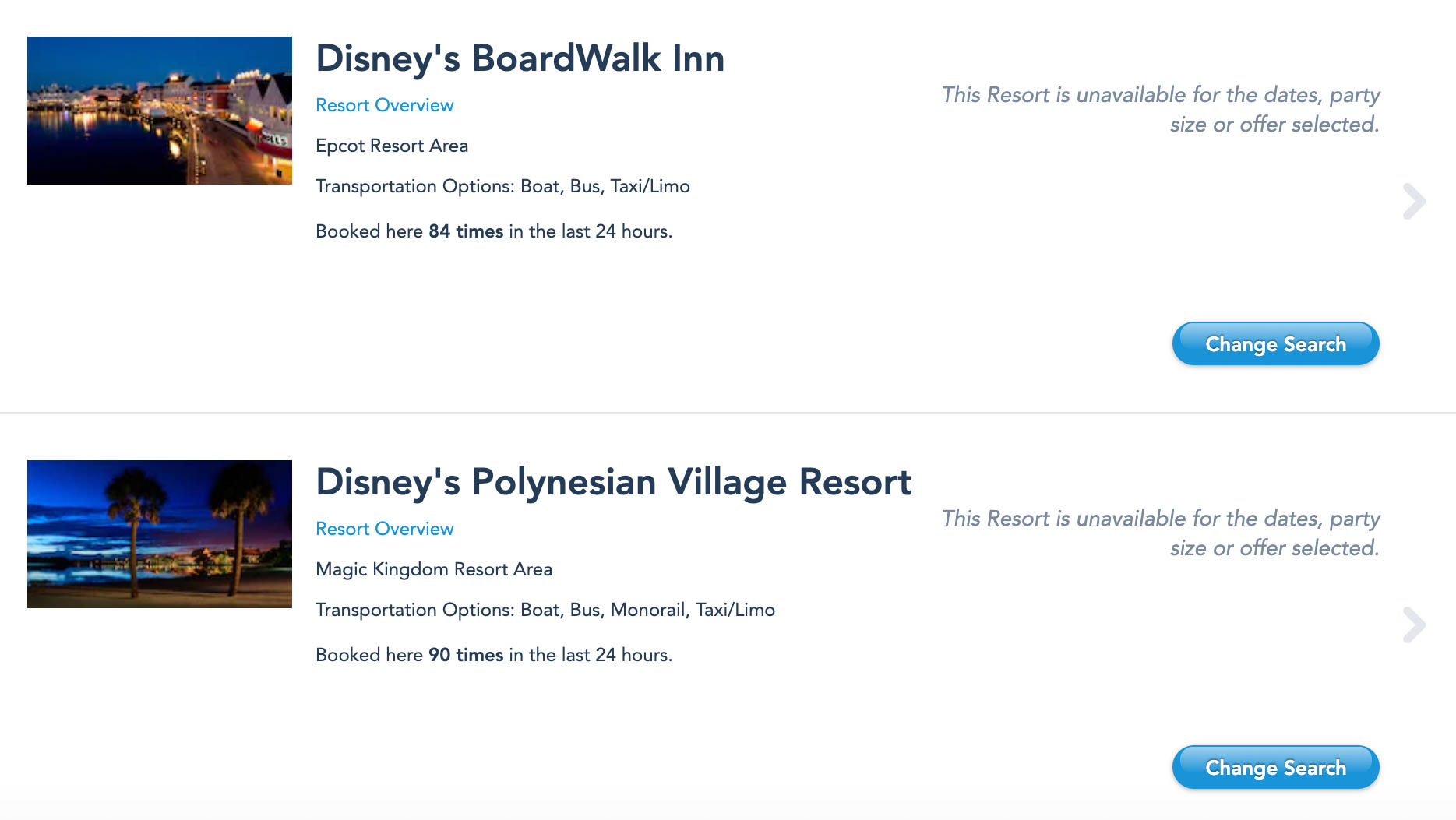This screenshot has height=820, width=1456.
Task: Expand Polynesian Village Resort right chevron arrow
Action: click(1414, 625)
